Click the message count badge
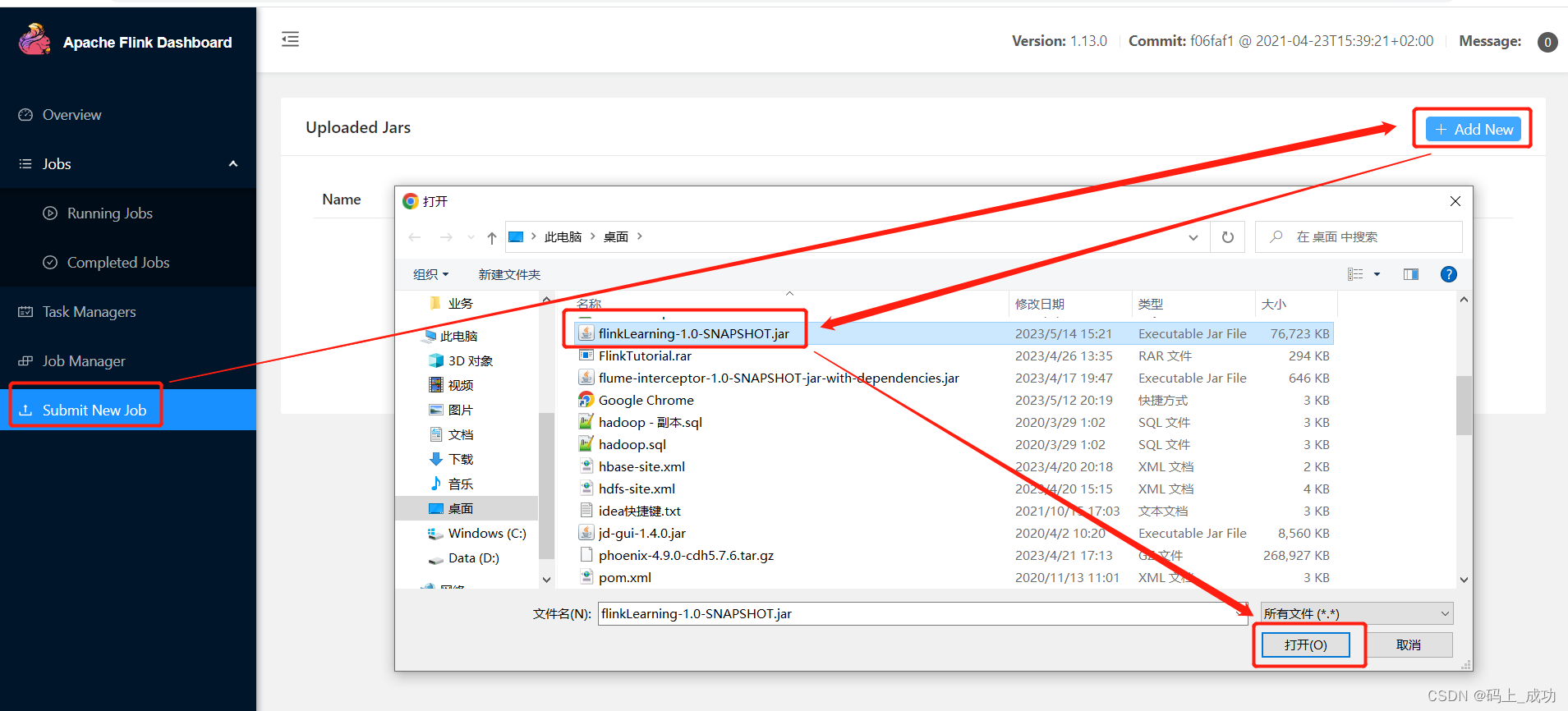 [x=1547, y=42]
